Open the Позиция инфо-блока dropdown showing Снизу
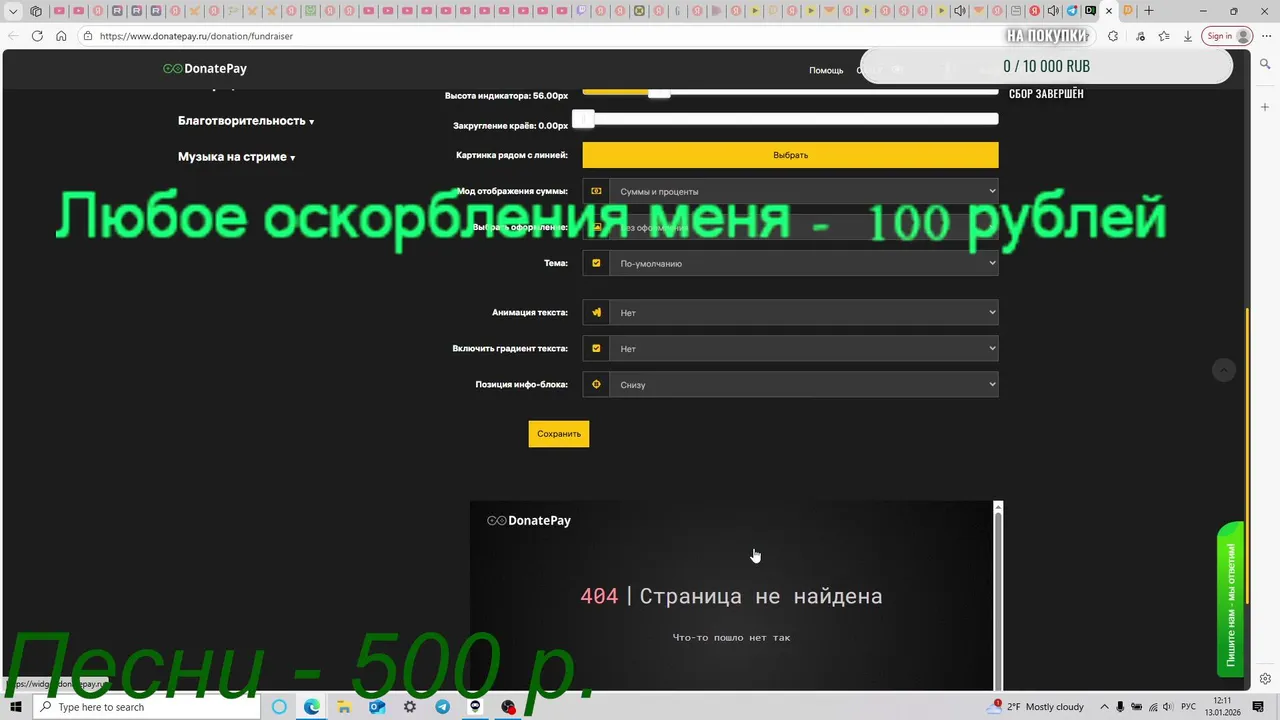Viewport: 1280px width, 720px height. pyautogui.click(x=804, y=384)
